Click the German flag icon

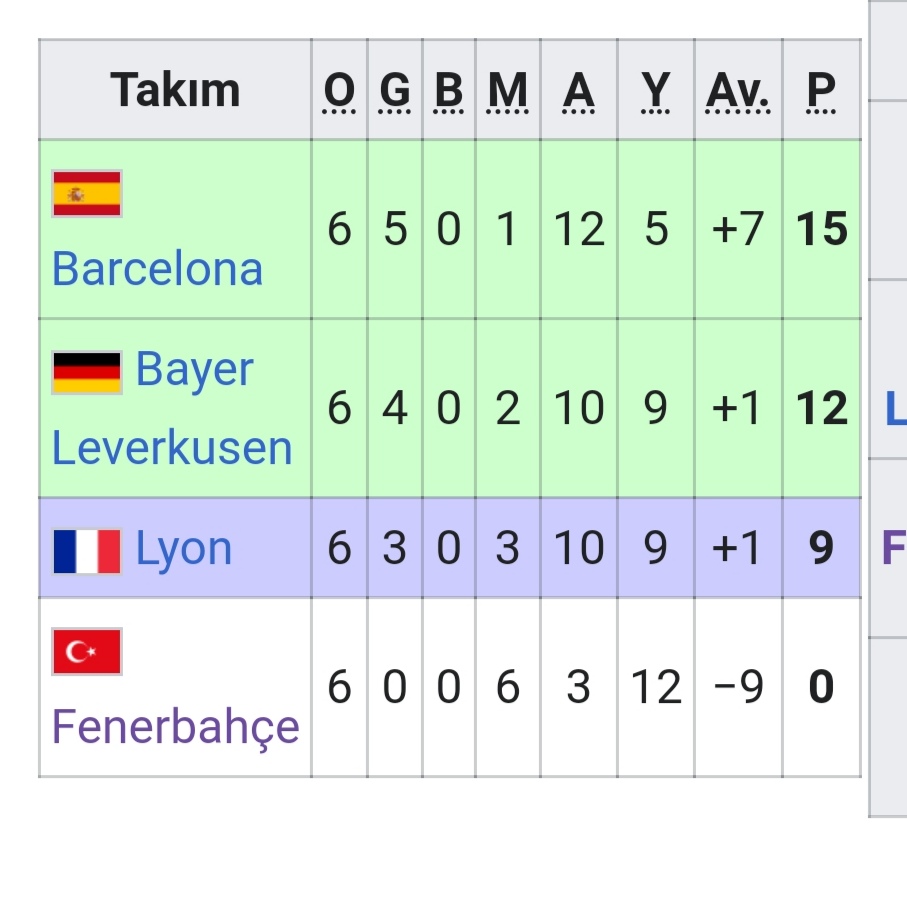pos(87,373)
